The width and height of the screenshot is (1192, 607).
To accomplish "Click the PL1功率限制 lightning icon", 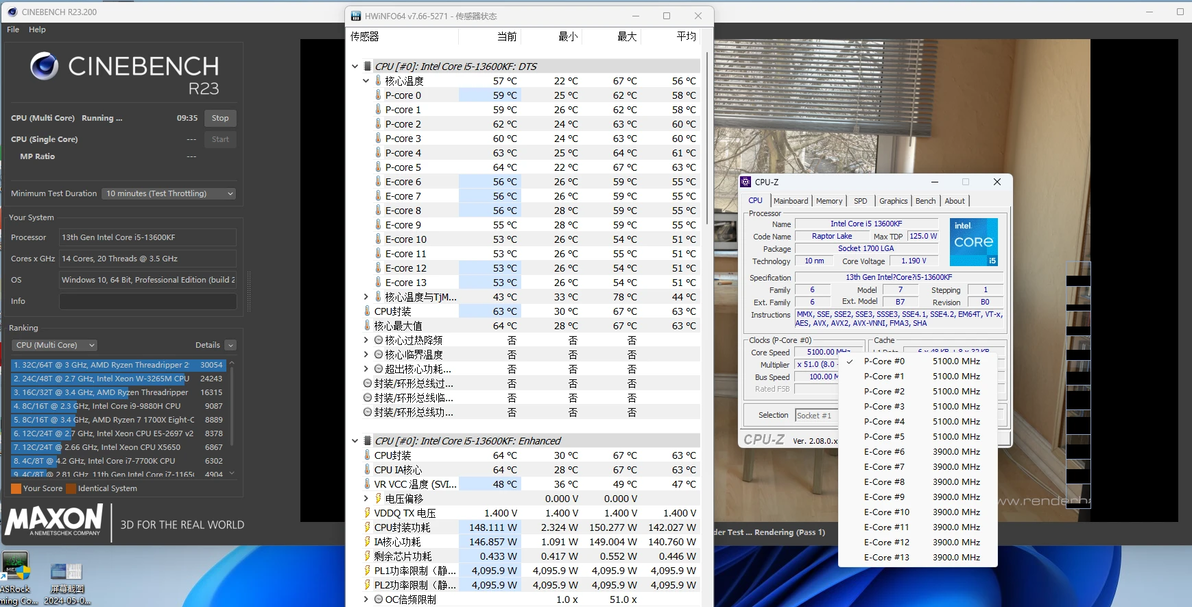I will [x=368, y=570].
